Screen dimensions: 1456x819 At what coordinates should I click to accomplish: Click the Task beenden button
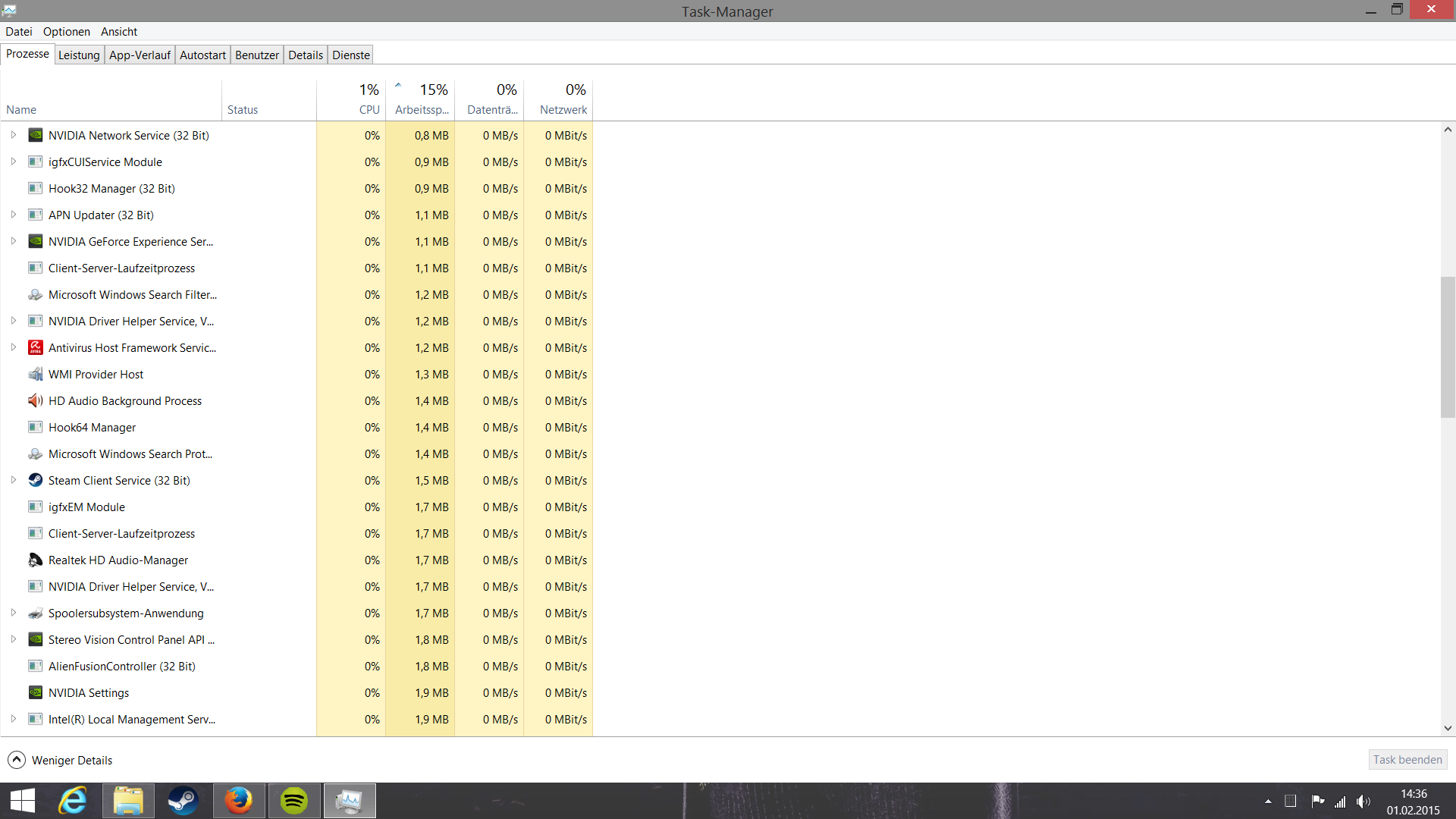coord(1407,759)
